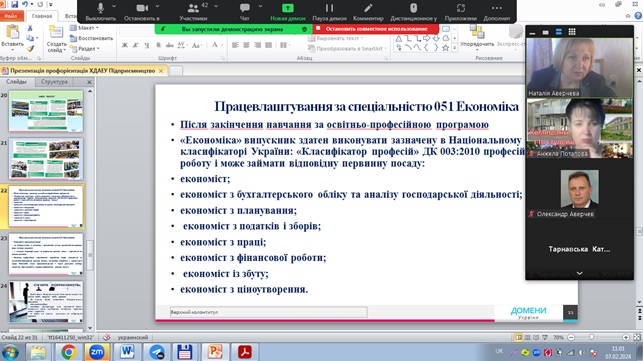This screenshot has height=361, width=643.
Task: Mute microphone with Zoom Выключить button
Action: pyautogui.click(x=100, y=11)
